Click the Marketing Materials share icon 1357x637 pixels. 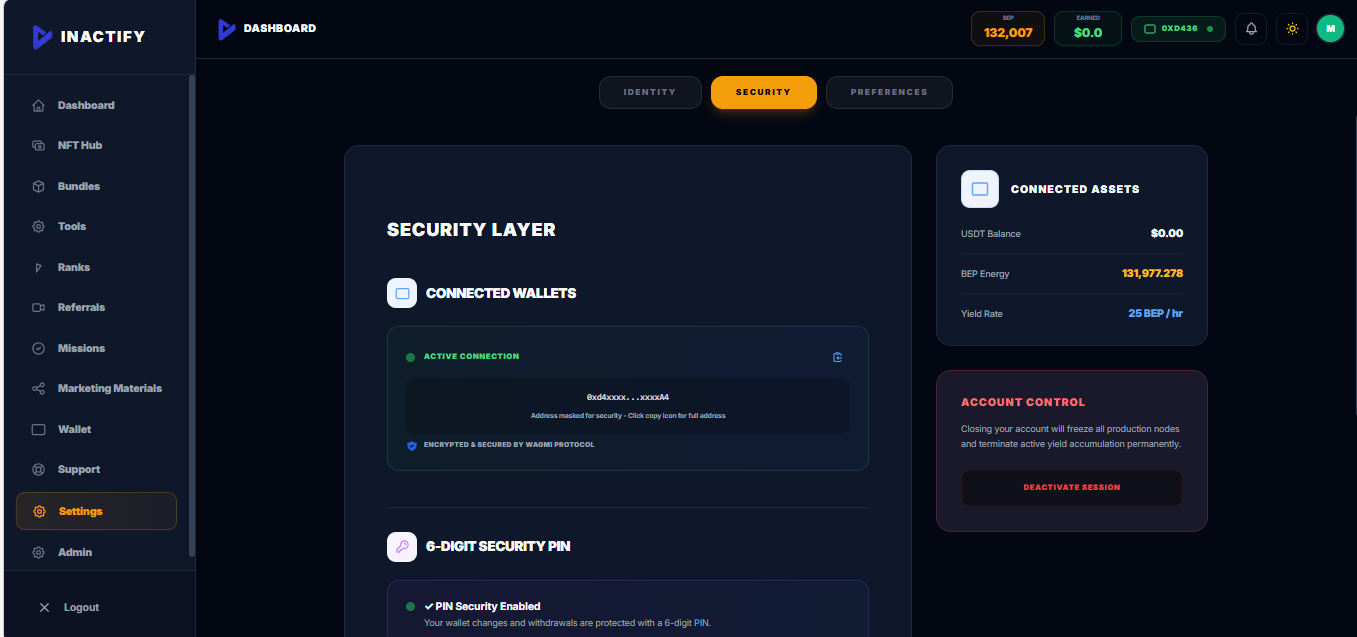[38, 388]
